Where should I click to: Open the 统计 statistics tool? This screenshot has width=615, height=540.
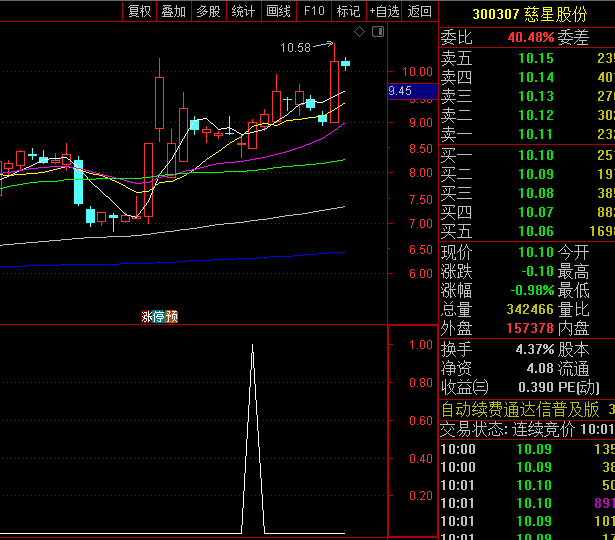click(243, 11)
